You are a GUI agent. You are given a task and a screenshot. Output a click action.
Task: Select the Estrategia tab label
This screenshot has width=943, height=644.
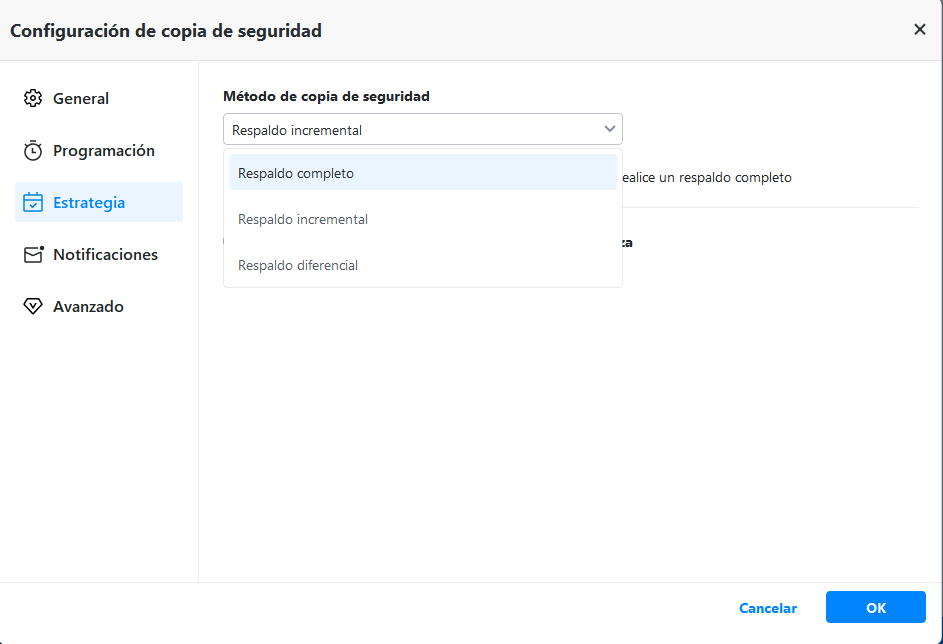[89, 203]
